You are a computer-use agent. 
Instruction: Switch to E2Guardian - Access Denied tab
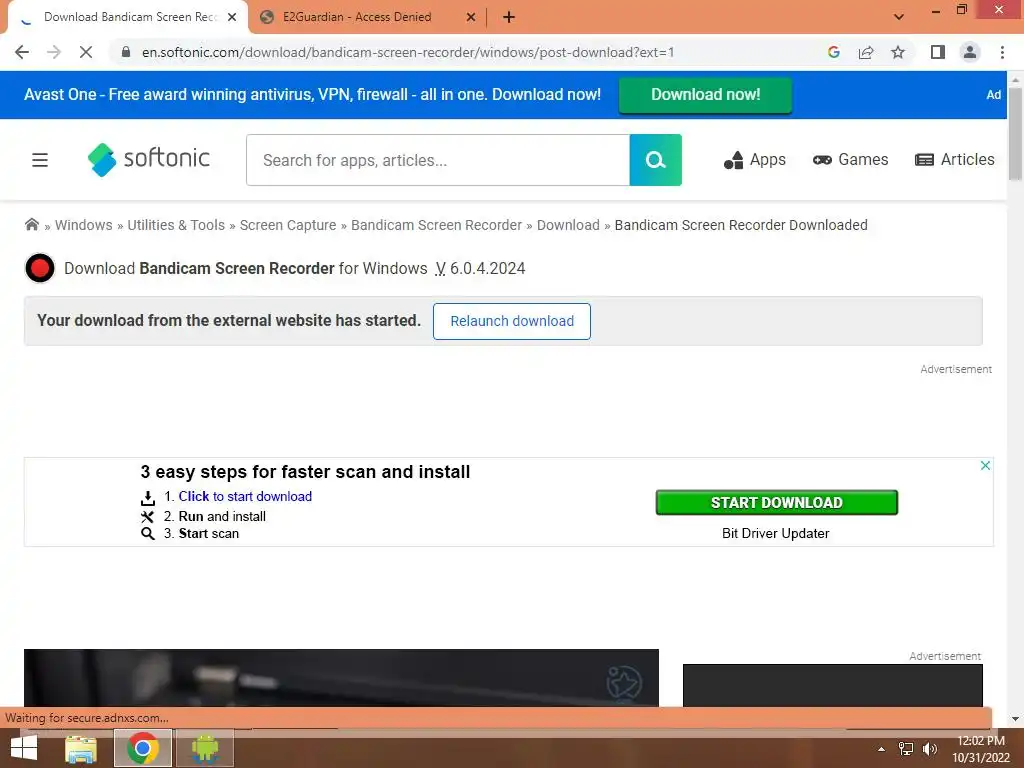(x=357, y=17)
